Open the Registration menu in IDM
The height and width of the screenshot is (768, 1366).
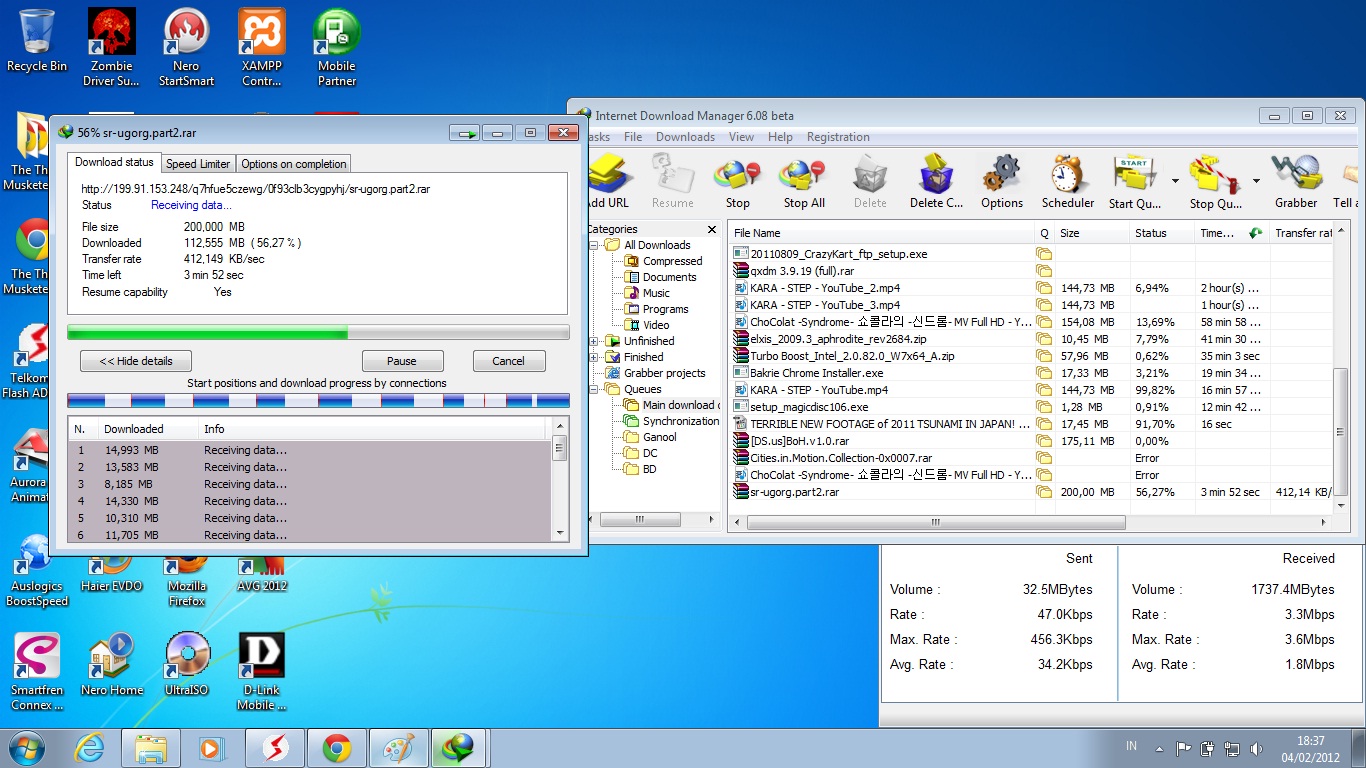tap(838, 137)
